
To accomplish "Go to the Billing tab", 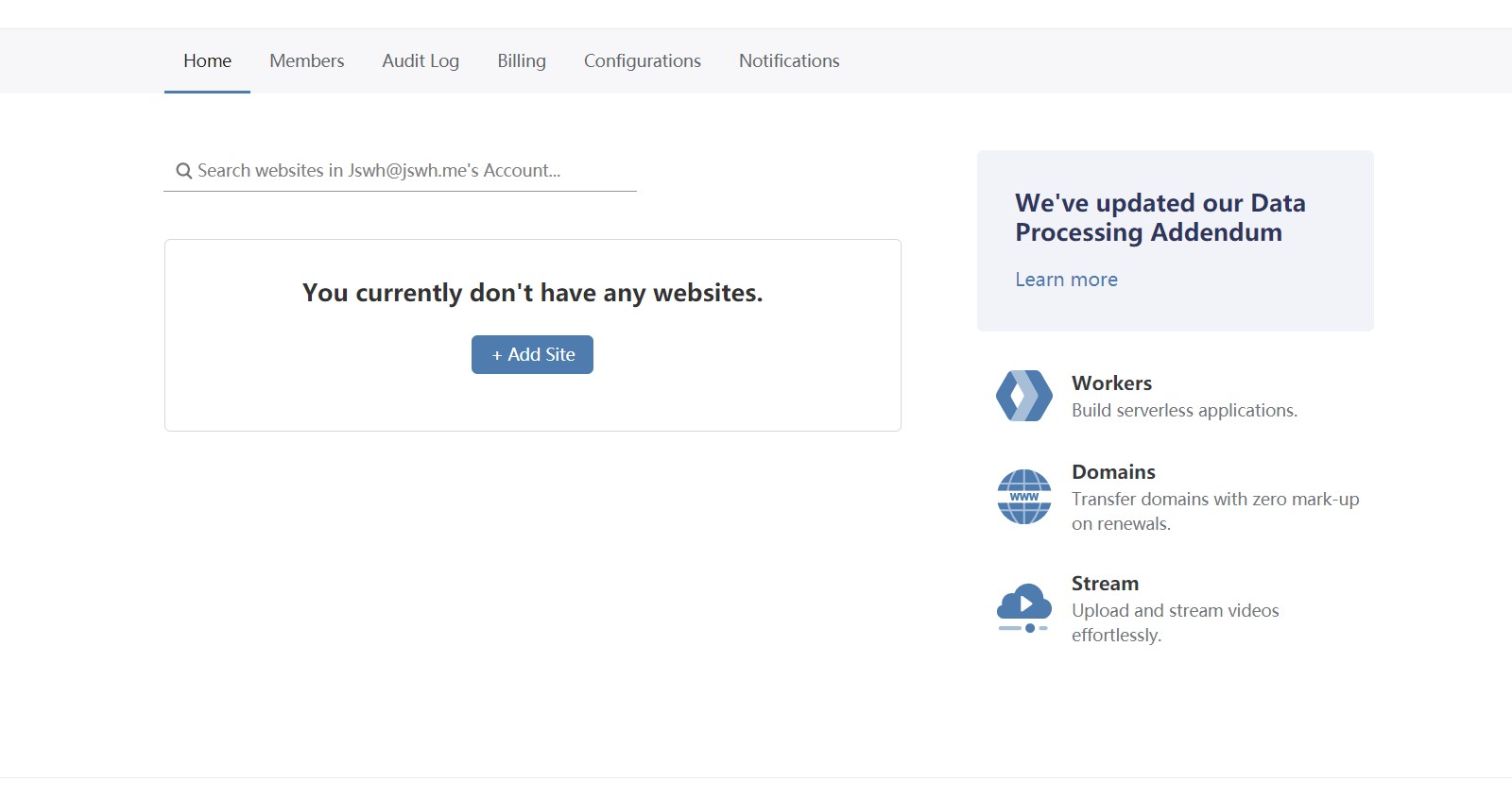I will (522, 60).
